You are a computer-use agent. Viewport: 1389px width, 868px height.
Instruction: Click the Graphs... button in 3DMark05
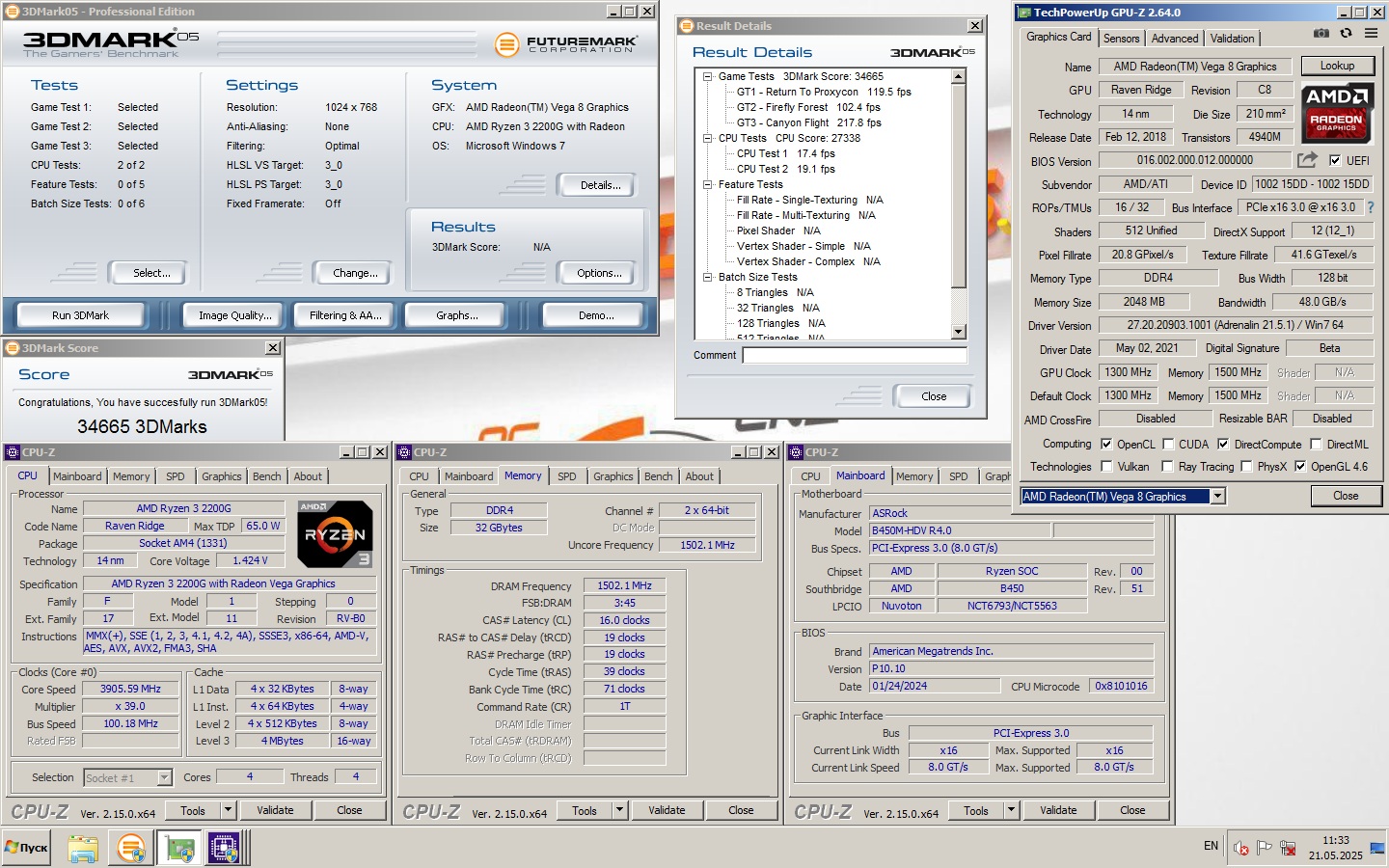click(x=457, y=315)
